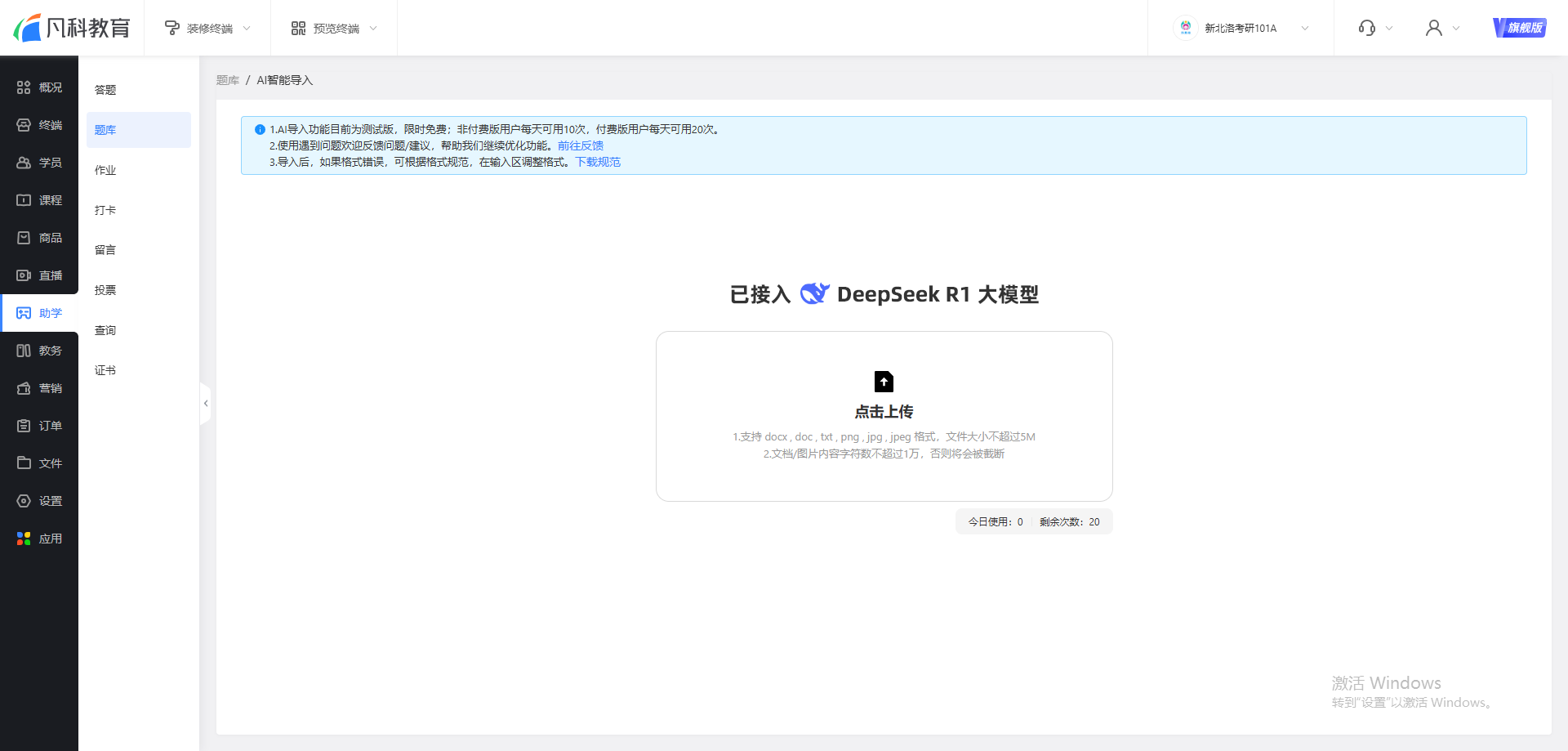Screen dimensions: 1568x751
Task: Select the 直播 live broadcast icon
Action: 24,275
